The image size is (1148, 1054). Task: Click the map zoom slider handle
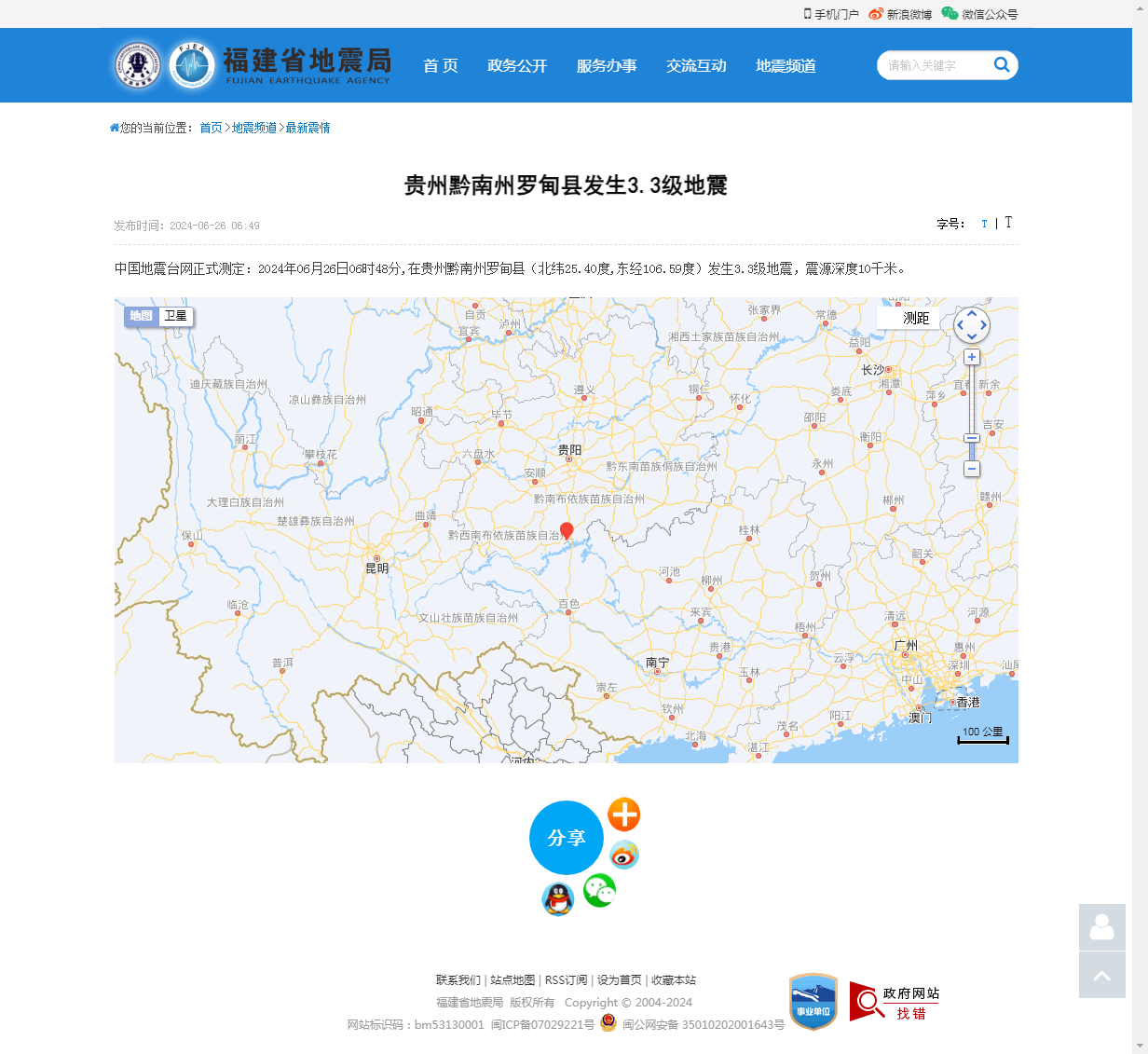point(972,438)
